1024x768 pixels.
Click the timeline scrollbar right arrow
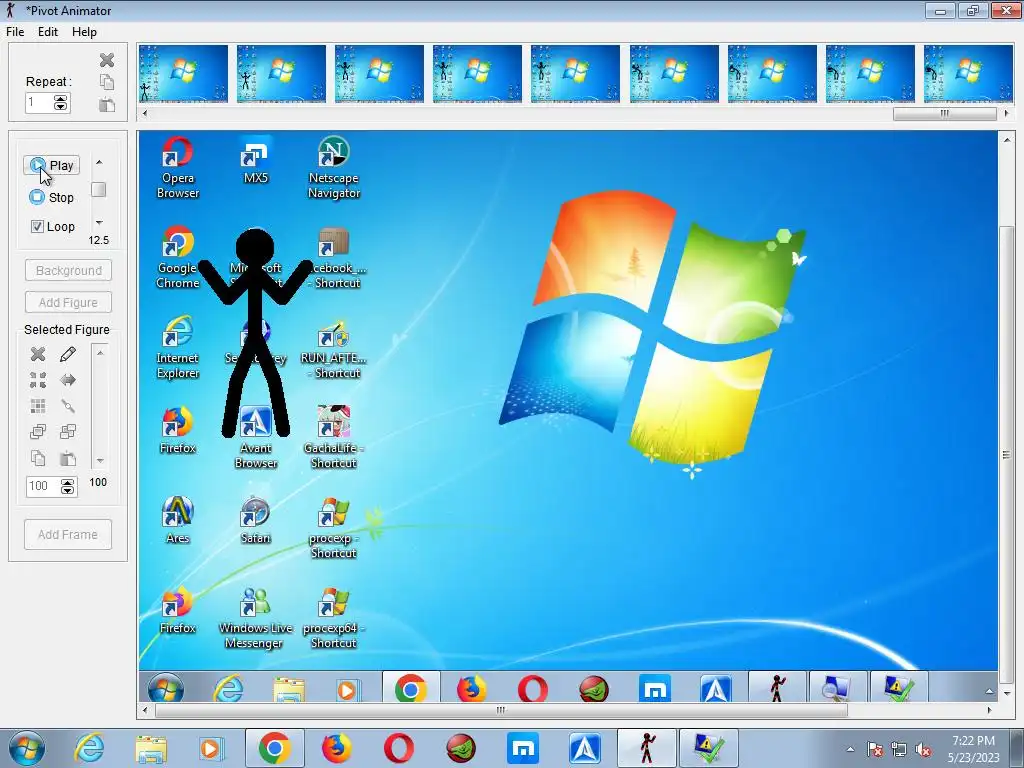coord(1006,114)
